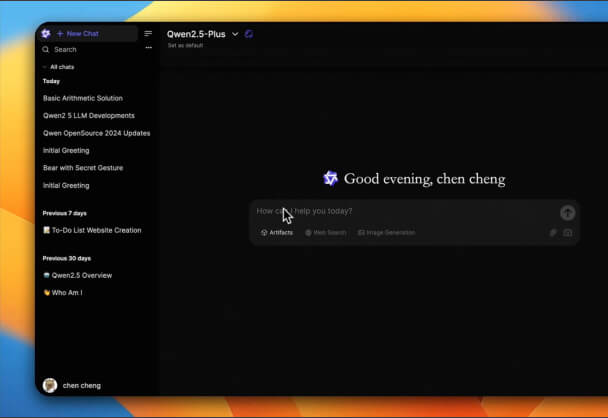Click the chen cheng avatar picture
Screen dimensions: 608x418
click(50, 385)
